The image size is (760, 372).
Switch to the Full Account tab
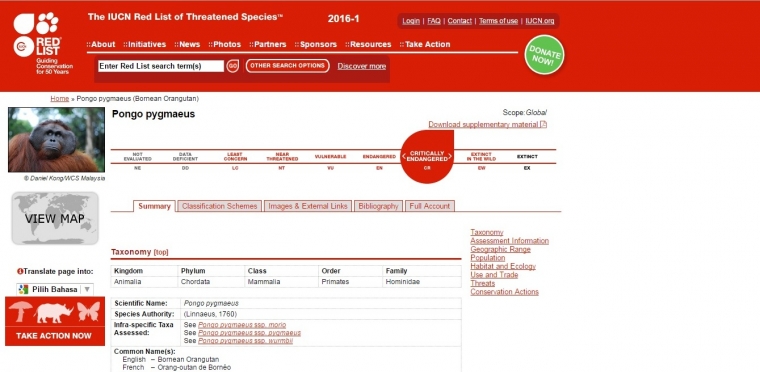pos(429,206)
